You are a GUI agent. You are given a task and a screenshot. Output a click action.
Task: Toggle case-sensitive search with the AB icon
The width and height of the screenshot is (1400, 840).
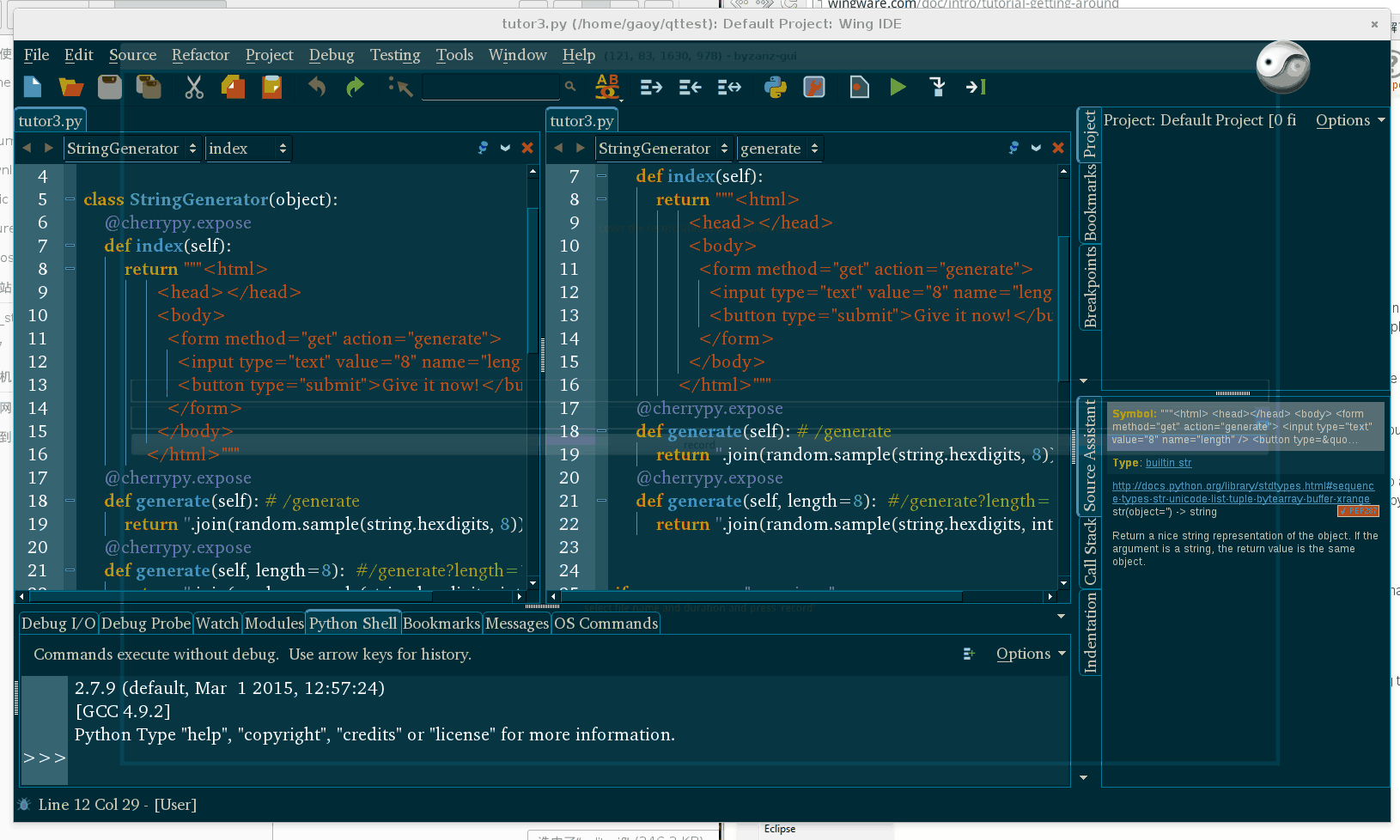608,87
